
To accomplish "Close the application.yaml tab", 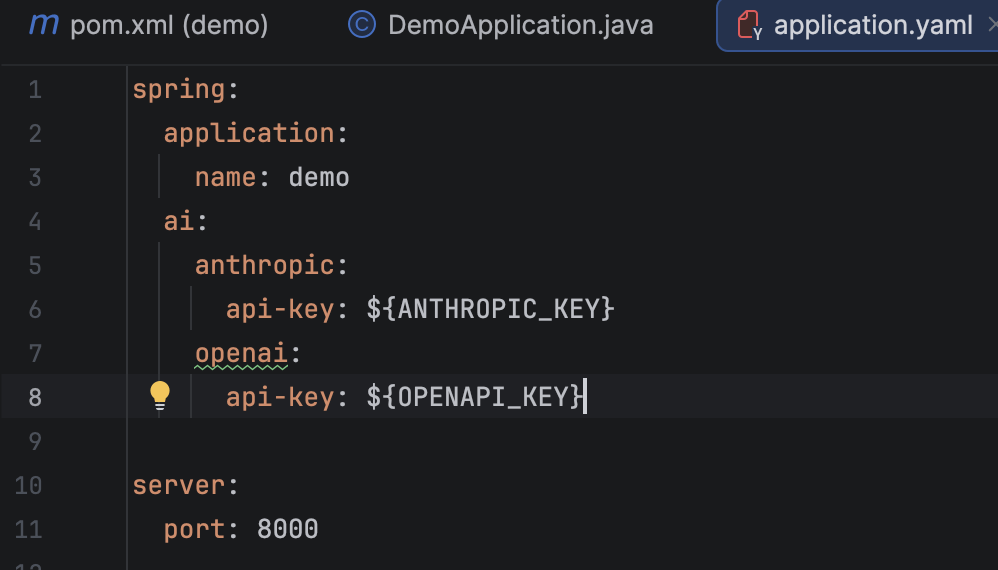I will click(991, 25).
